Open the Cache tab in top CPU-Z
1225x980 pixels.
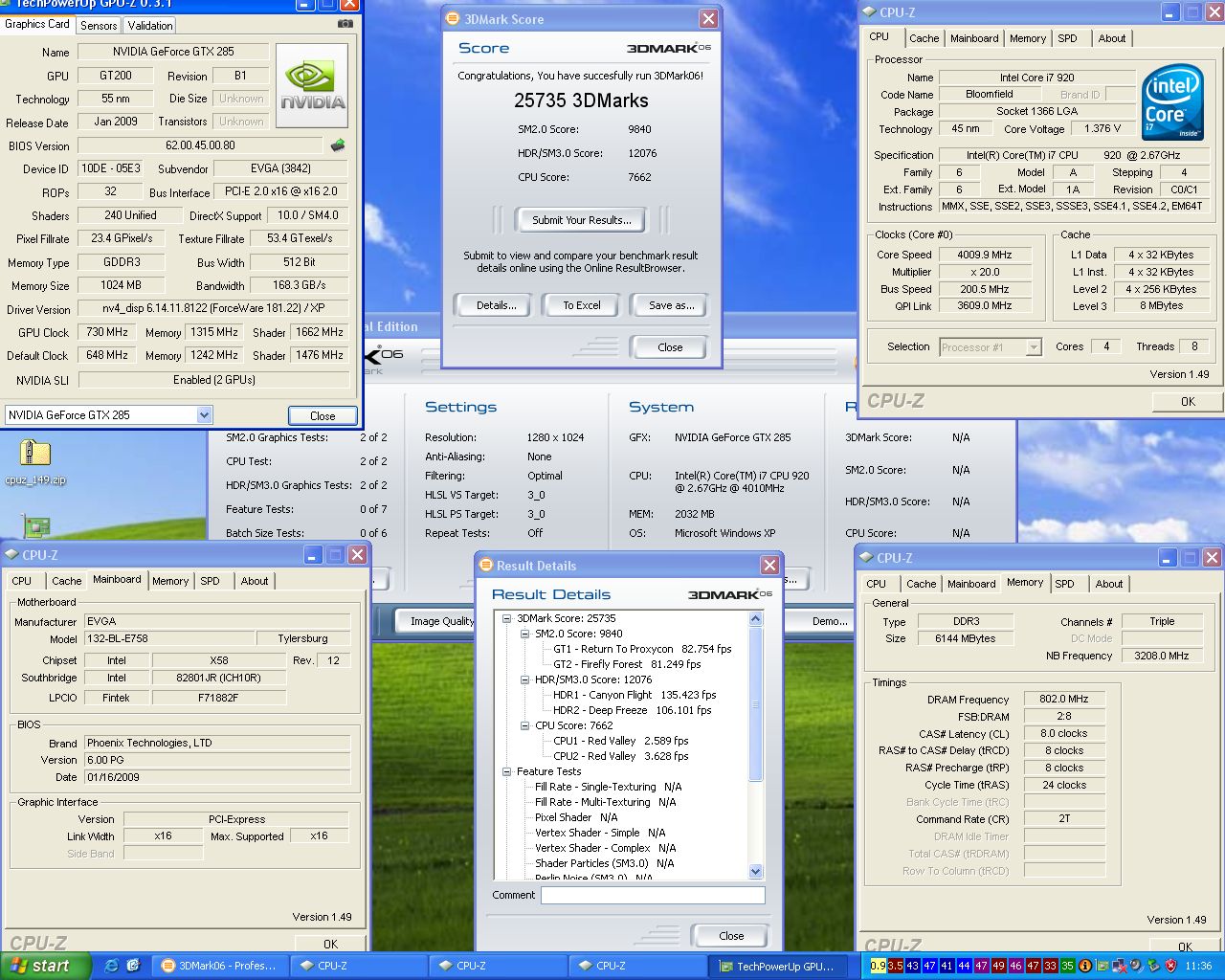[924, 38]
